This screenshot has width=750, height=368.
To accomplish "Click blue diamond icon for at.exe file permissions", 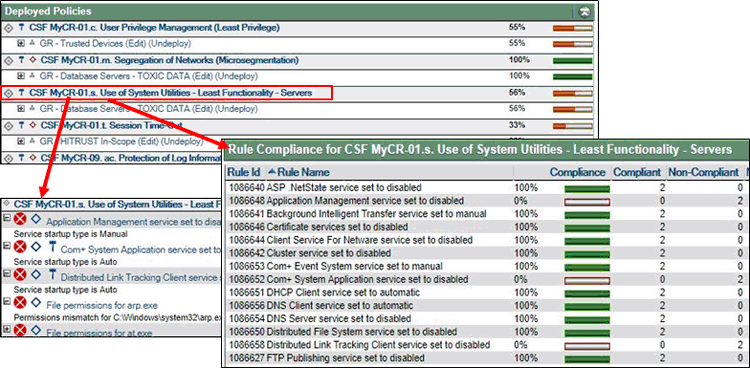I will 35,329.
